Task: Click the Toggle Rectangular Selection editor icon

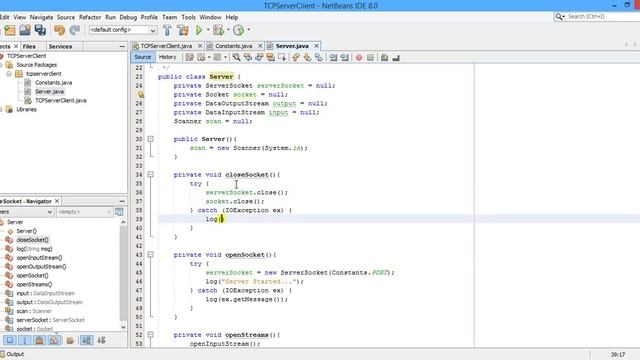Action: click(x=282, y=58)
